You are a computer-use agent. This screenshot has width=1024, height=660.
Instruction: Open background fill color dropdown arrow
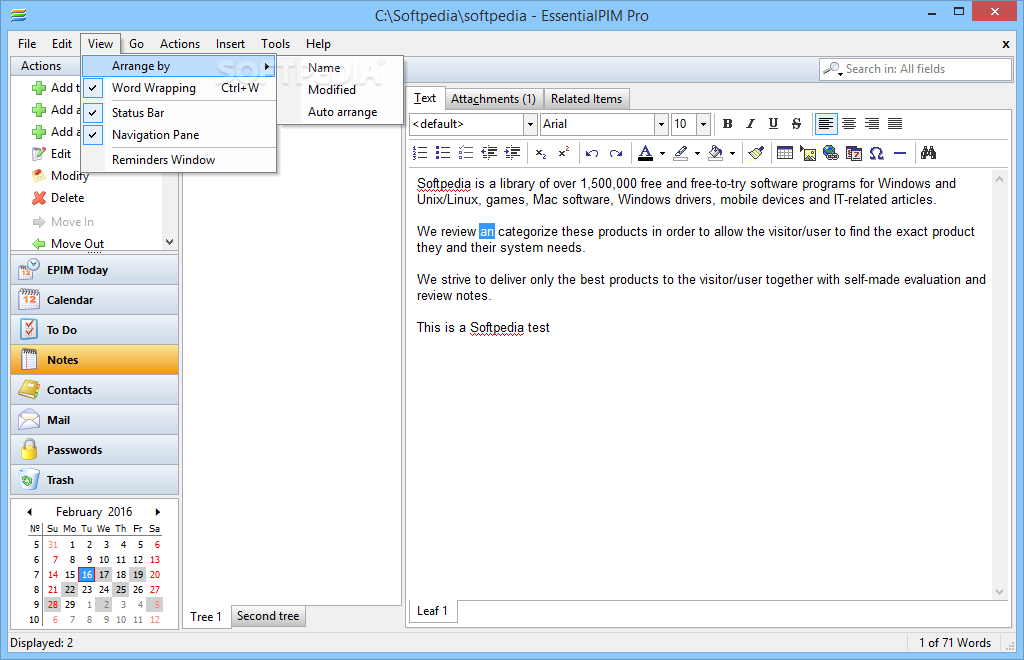pyautogui.click(x=732, y=154)
